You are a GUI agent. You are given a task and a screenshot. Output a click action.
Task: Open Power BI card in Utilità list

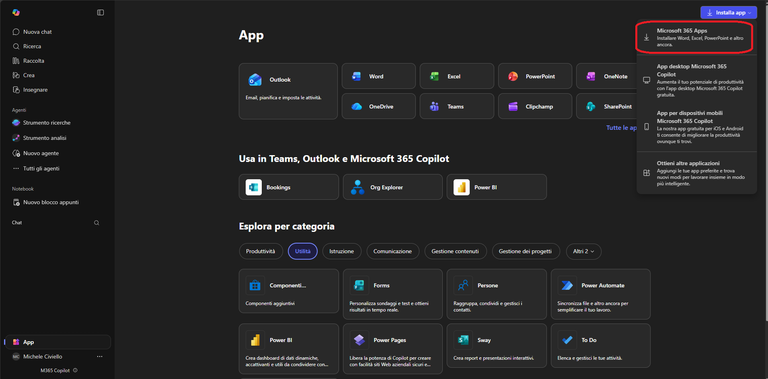[288, 349]
